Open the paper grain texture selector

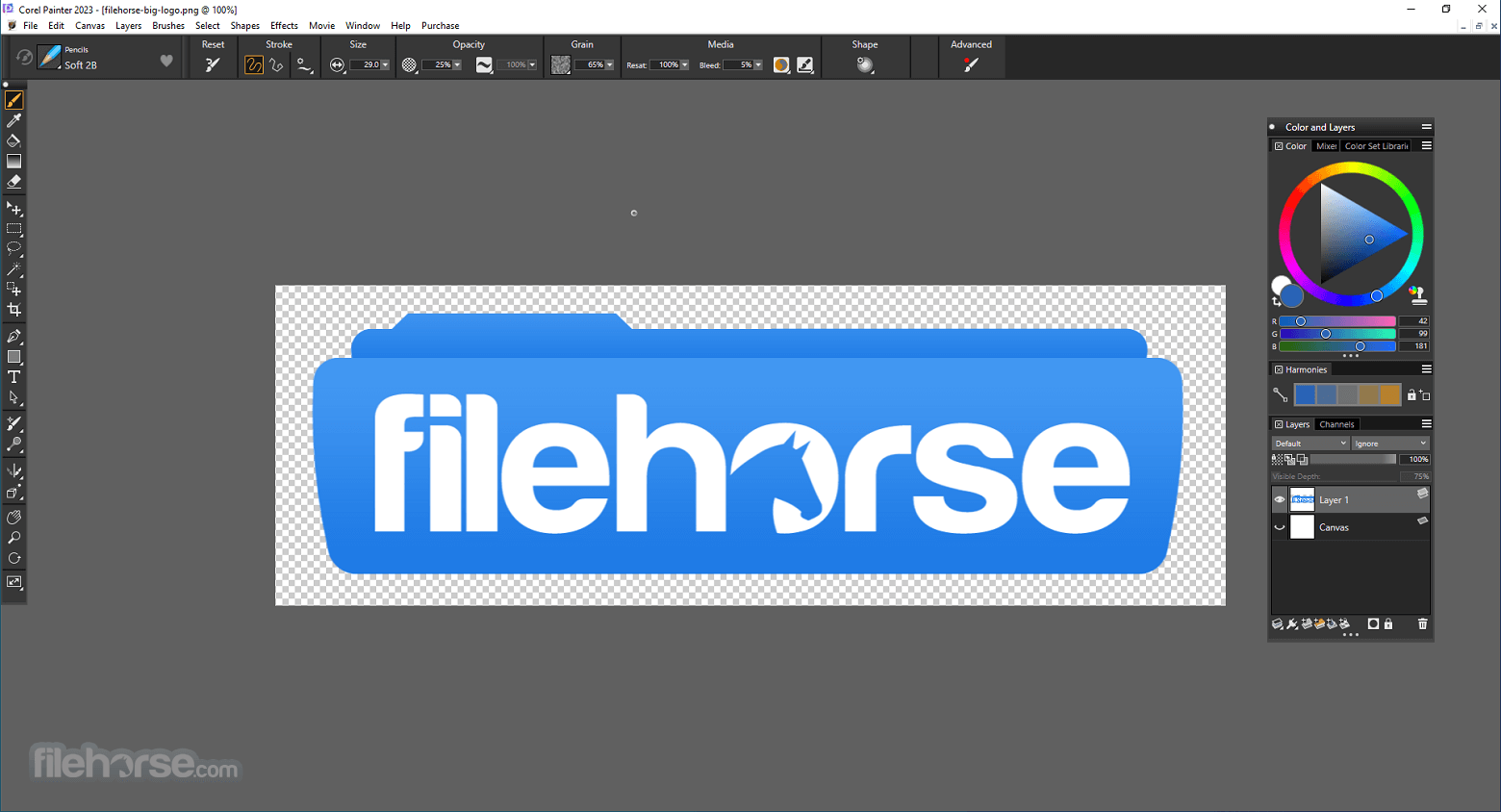pos(561,64)
